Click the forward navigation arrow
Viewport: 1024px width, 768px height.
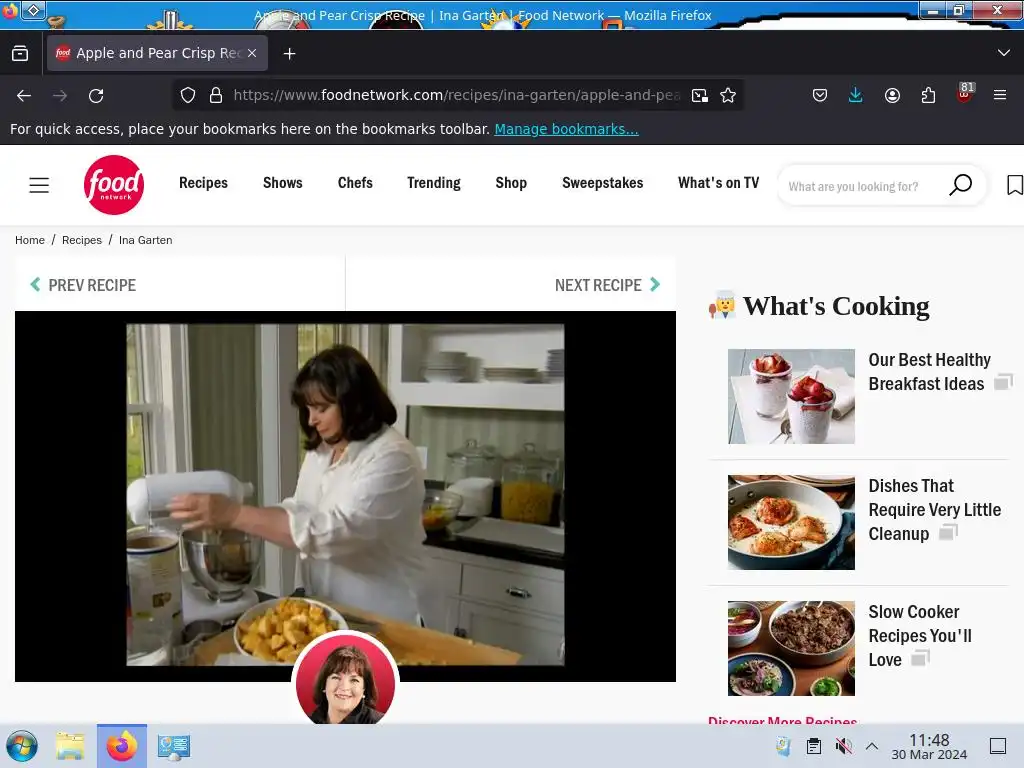click(x=60, y=95)
